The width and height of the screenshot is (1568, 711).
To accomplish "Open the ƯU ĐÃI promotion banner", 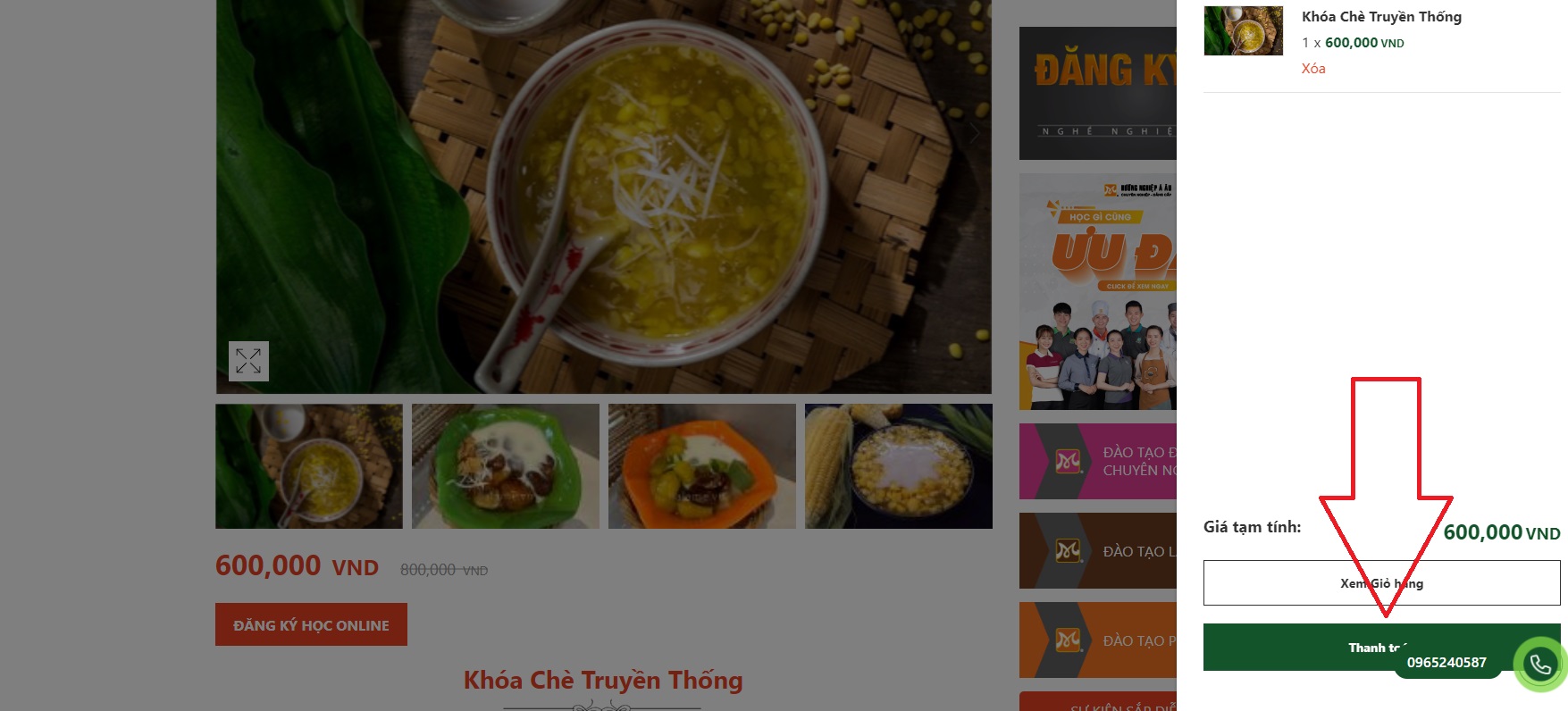I will click(x=1098, y=292).
